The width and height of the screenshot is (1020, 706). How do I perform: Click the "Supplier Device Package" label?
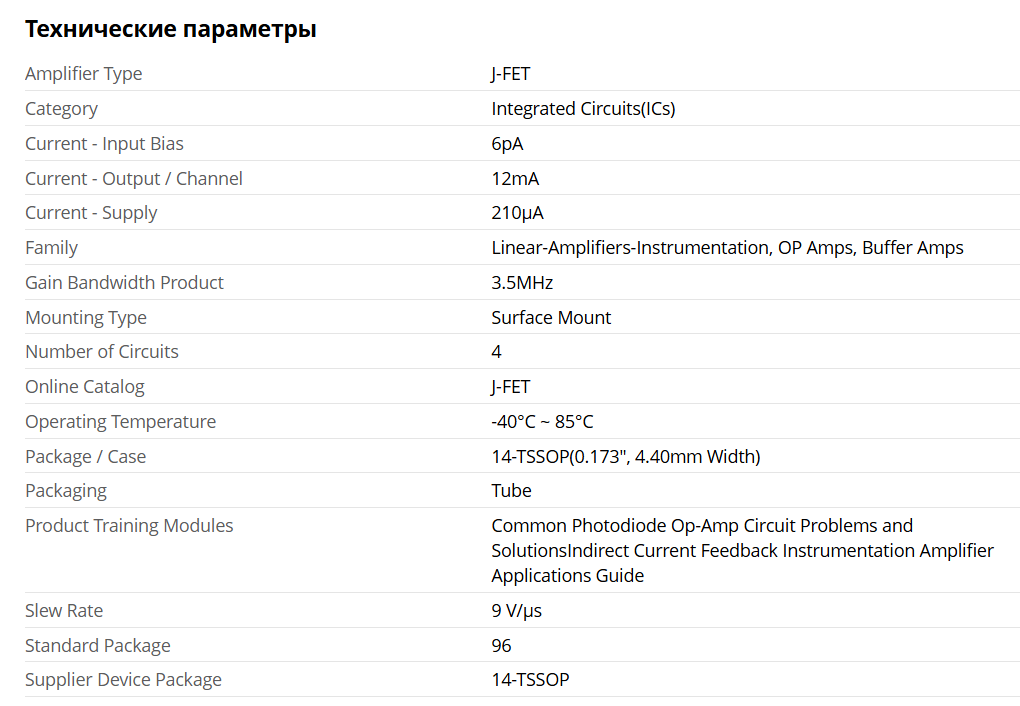point(123,680)
